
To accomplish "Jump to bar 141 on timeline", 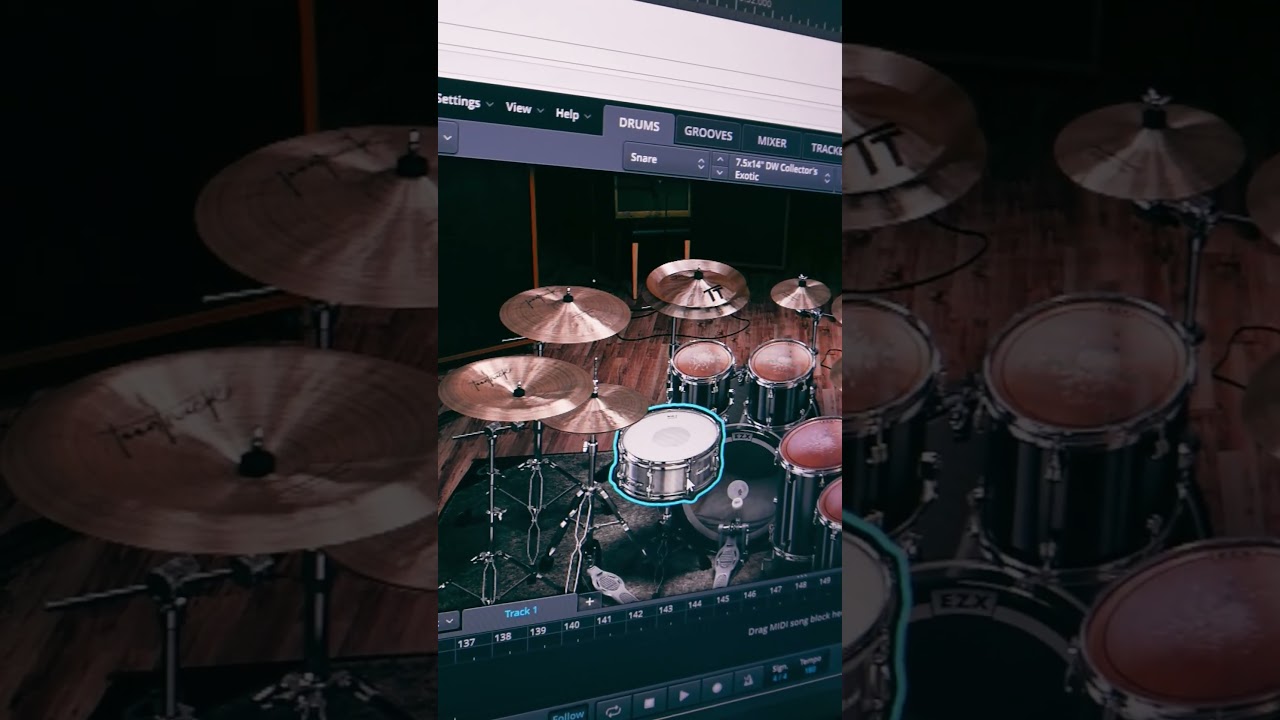I will tap(604, 620).
